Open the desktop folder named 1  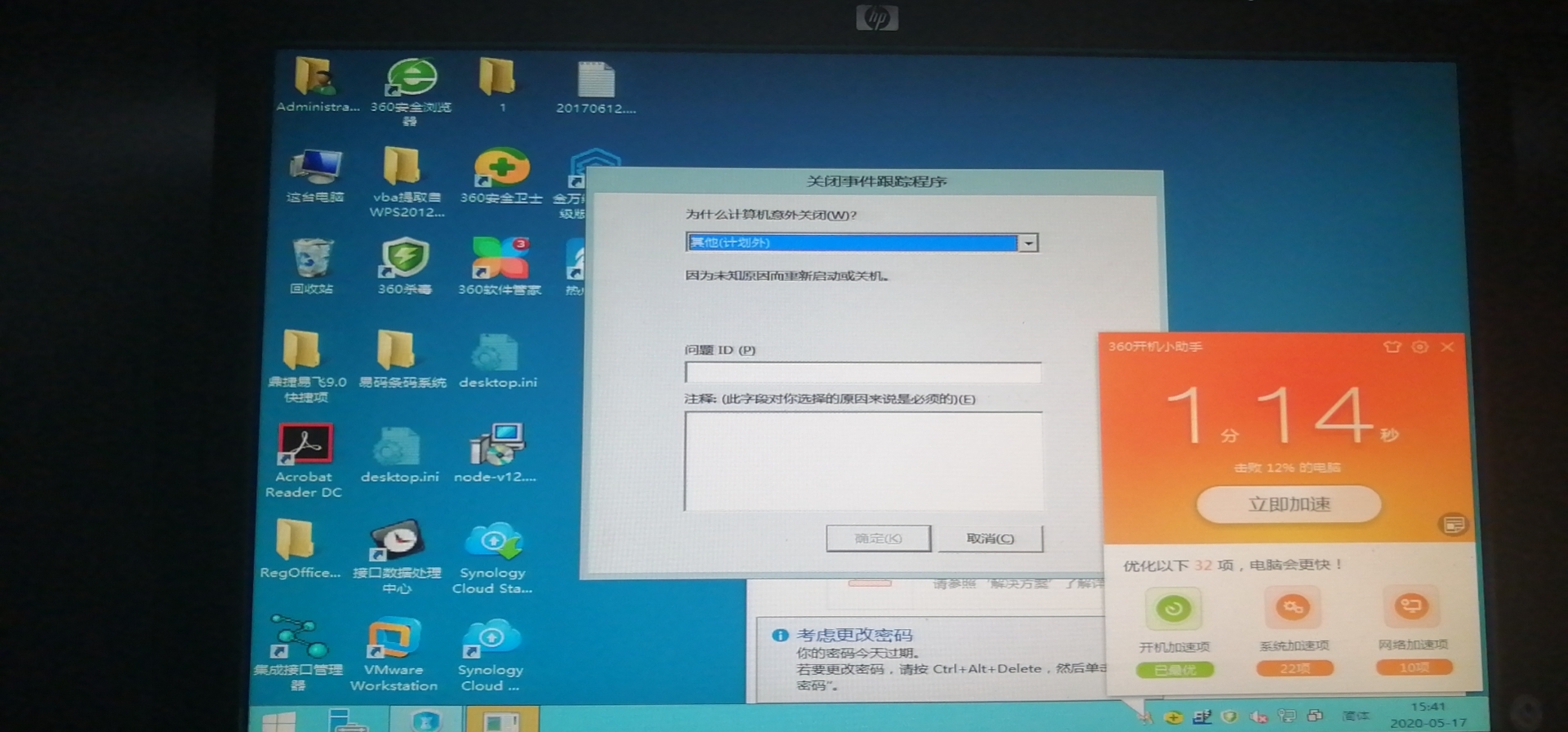pyautogui.click(x=498, y=85)
